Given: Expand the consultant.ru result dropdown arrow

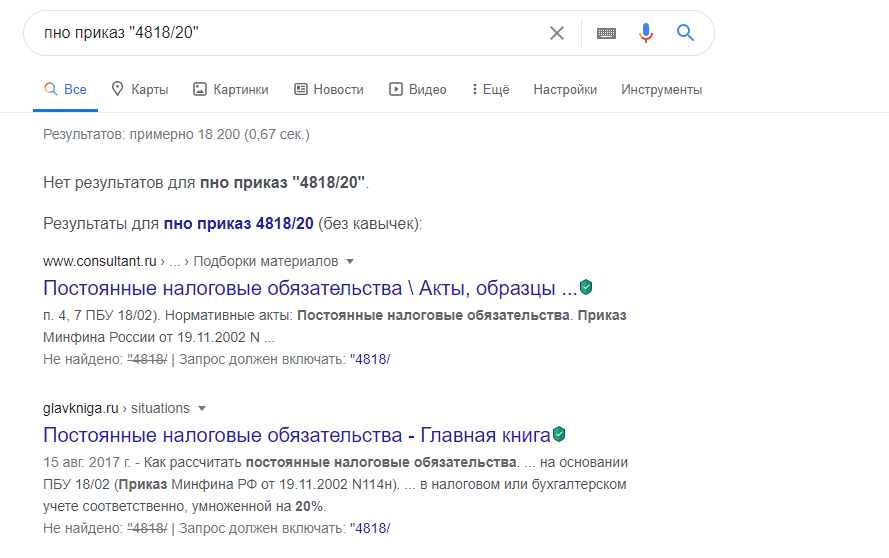Looking at the screenshot, I should point(350,261).
